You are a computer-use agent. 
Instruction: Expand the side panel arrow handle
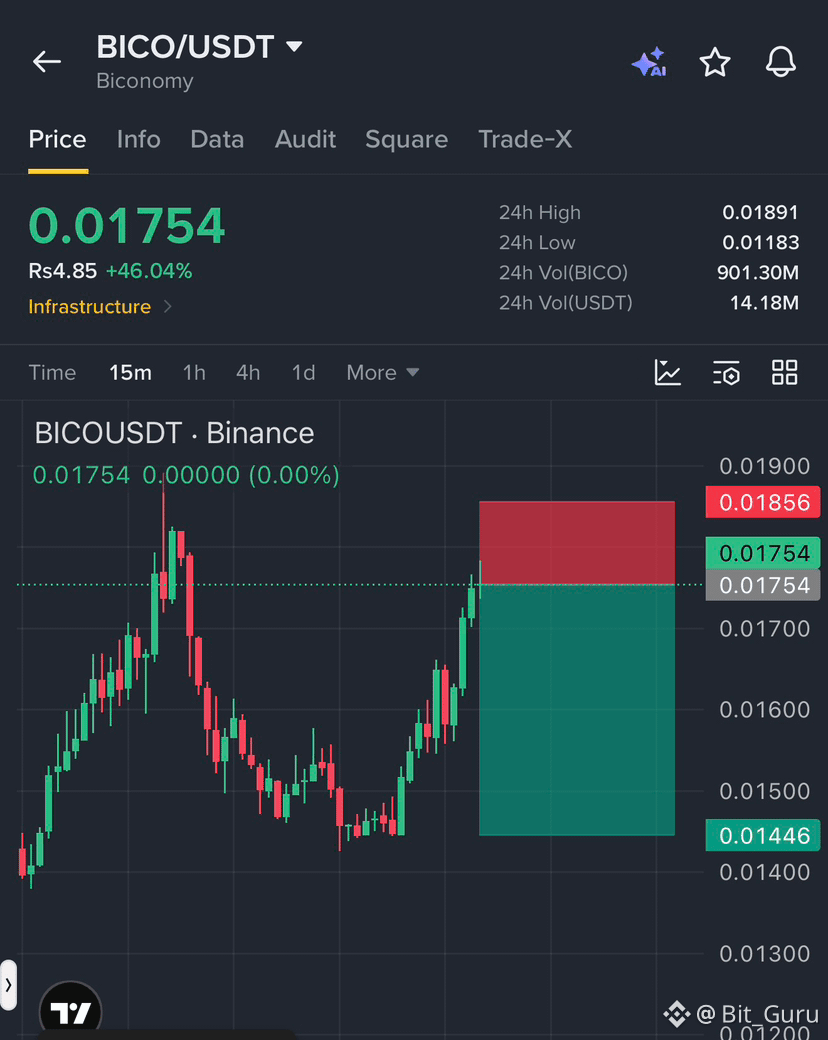coord(8,985)
